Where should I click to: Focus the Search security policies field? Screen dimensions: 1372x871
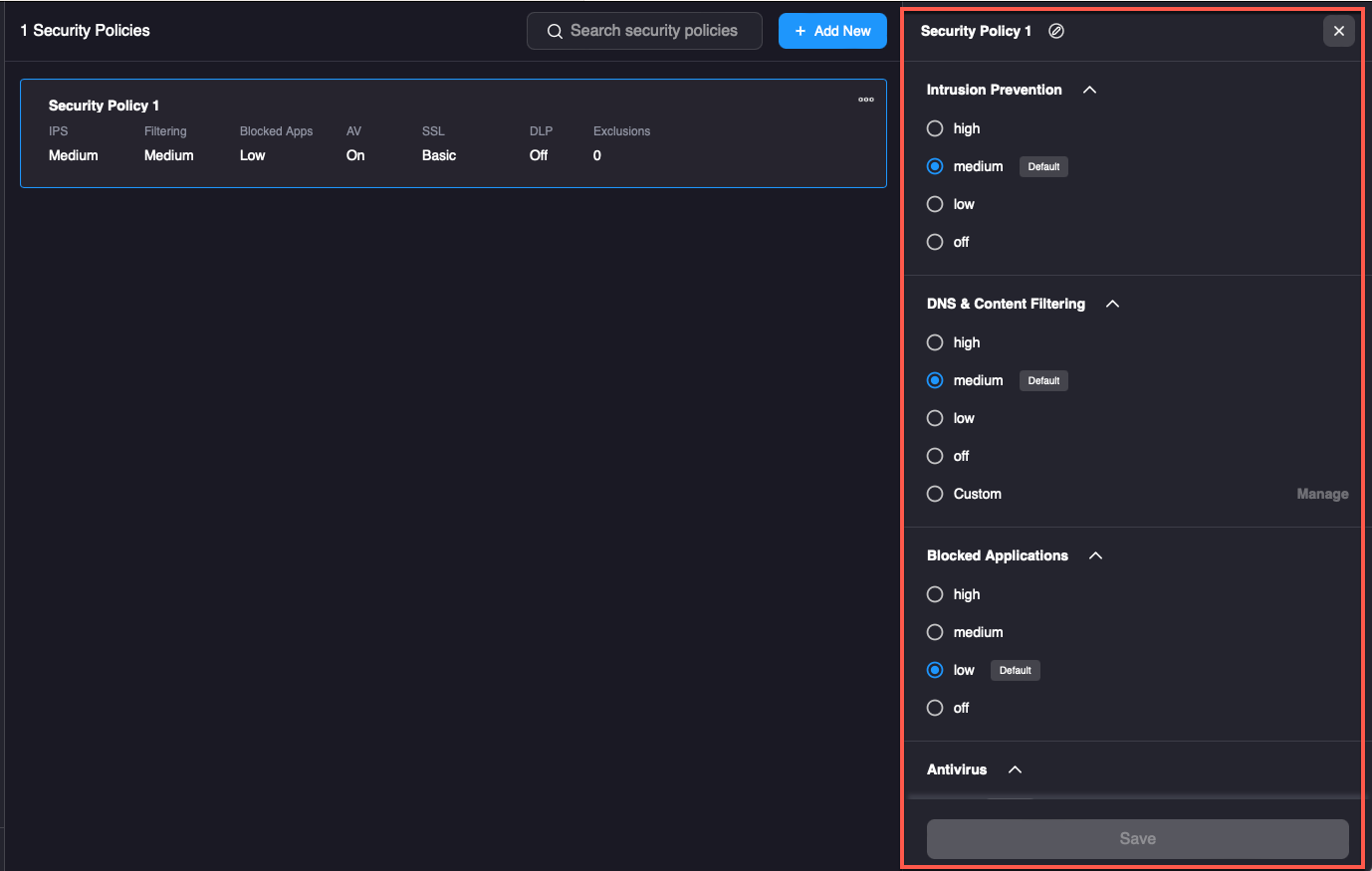(x=644, y=31)
